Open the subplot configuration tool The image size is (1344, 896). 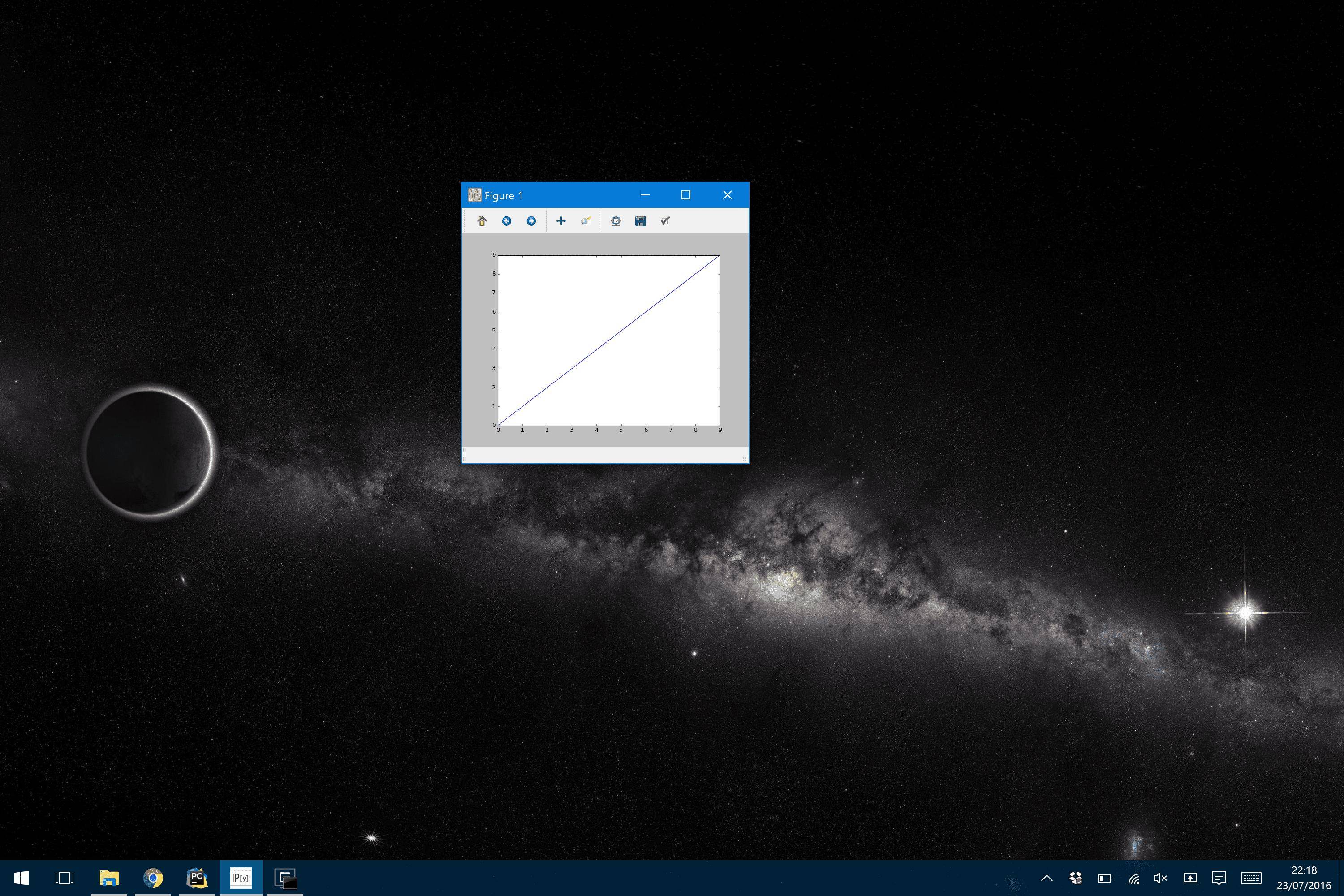coord(616,221)
